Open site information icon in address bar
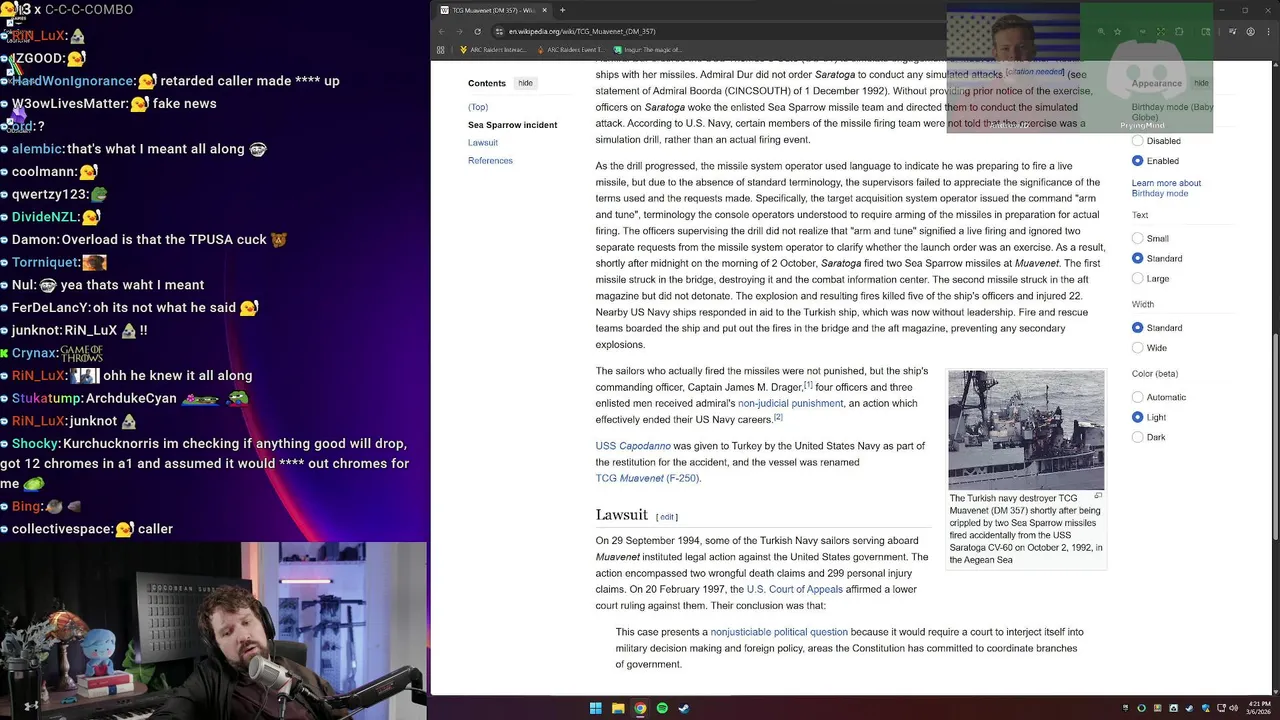 [x=499, y=31]
